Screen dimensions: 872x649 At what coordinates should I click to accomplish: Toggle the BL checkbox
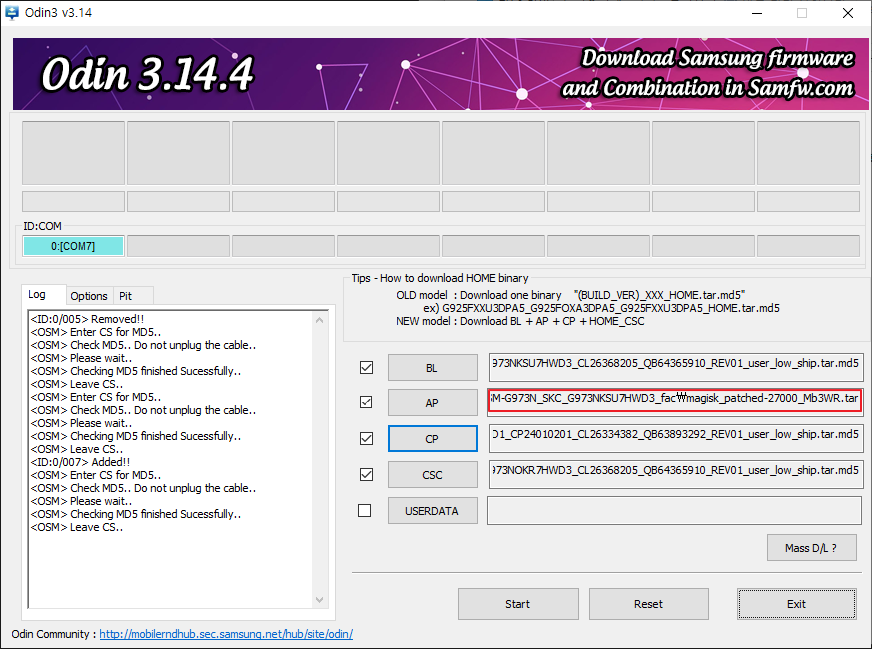coord(366,368)
